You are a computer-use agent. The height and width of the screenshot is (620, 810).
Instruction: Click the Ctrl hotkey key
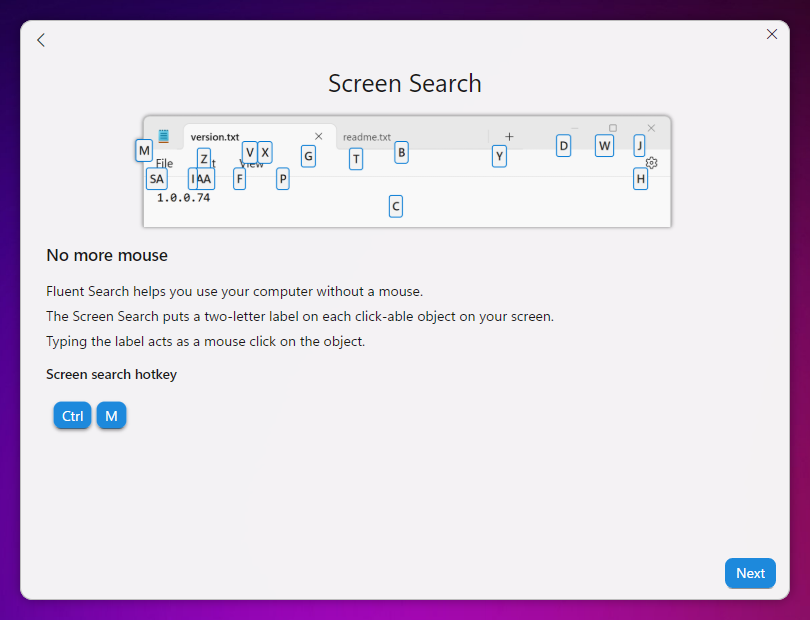72,415
